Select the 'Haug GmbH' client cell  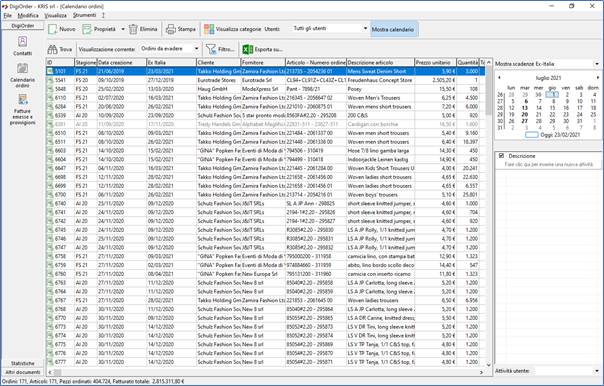click(218, 89)
